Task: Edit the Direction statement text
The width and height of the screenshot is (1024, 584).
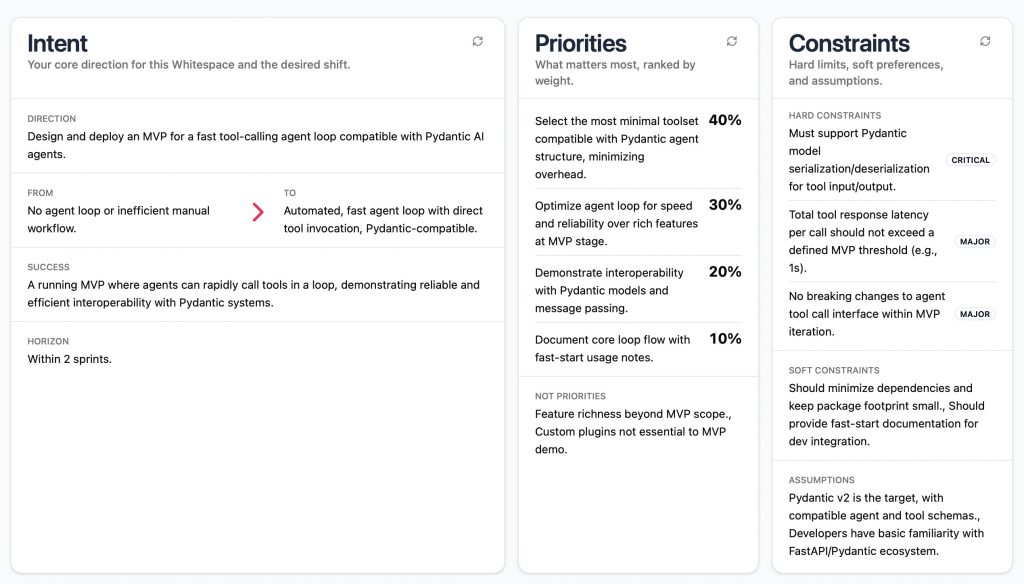Action: click(255, 145)
